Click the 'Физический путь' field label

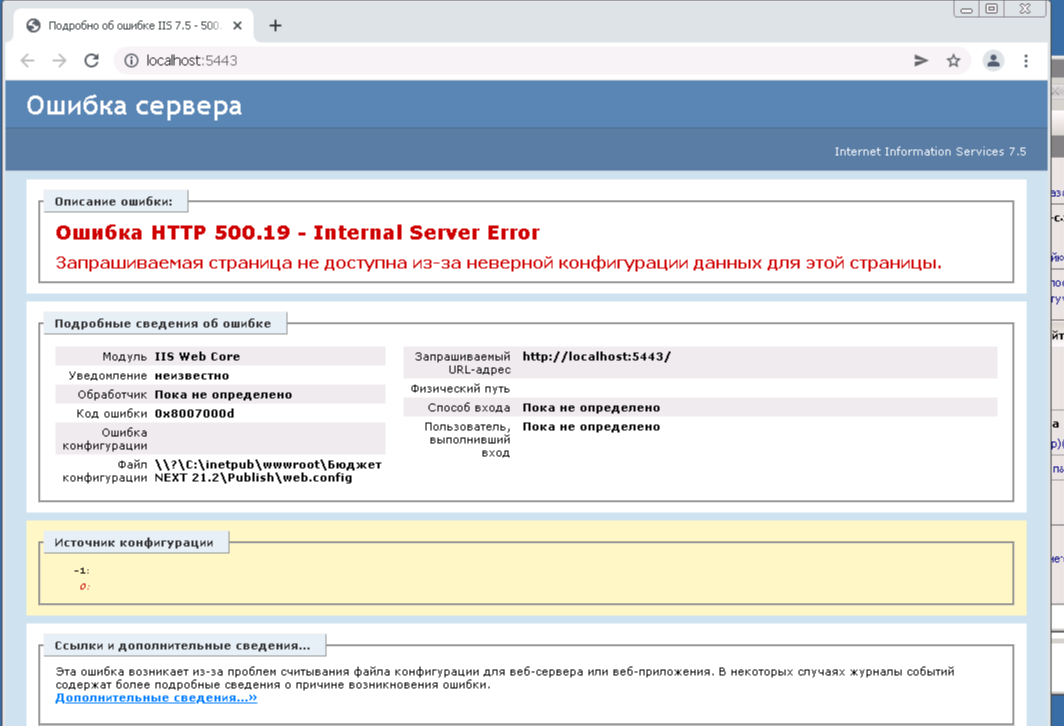click(x=460, y=389)
